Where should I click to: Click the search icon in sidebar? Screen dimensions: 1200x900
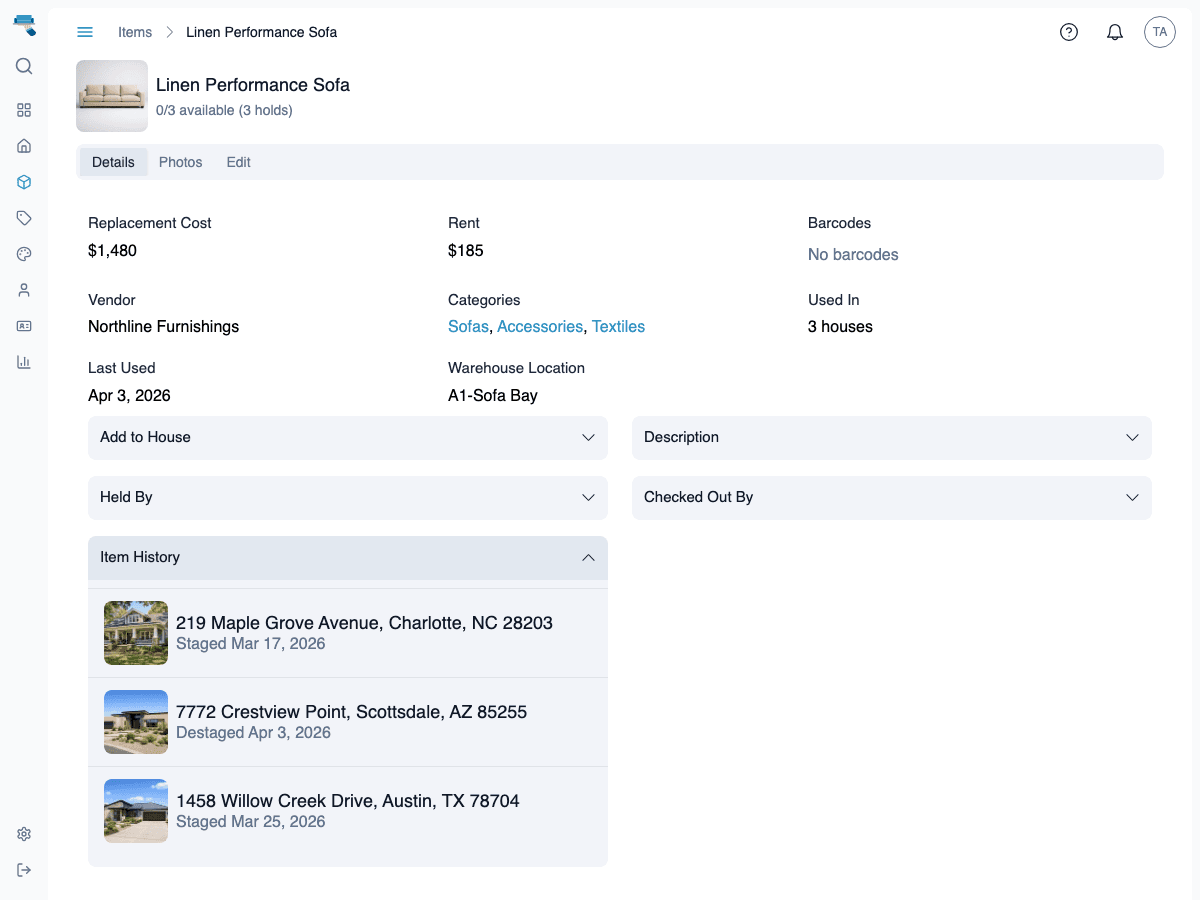coord(24,66)
